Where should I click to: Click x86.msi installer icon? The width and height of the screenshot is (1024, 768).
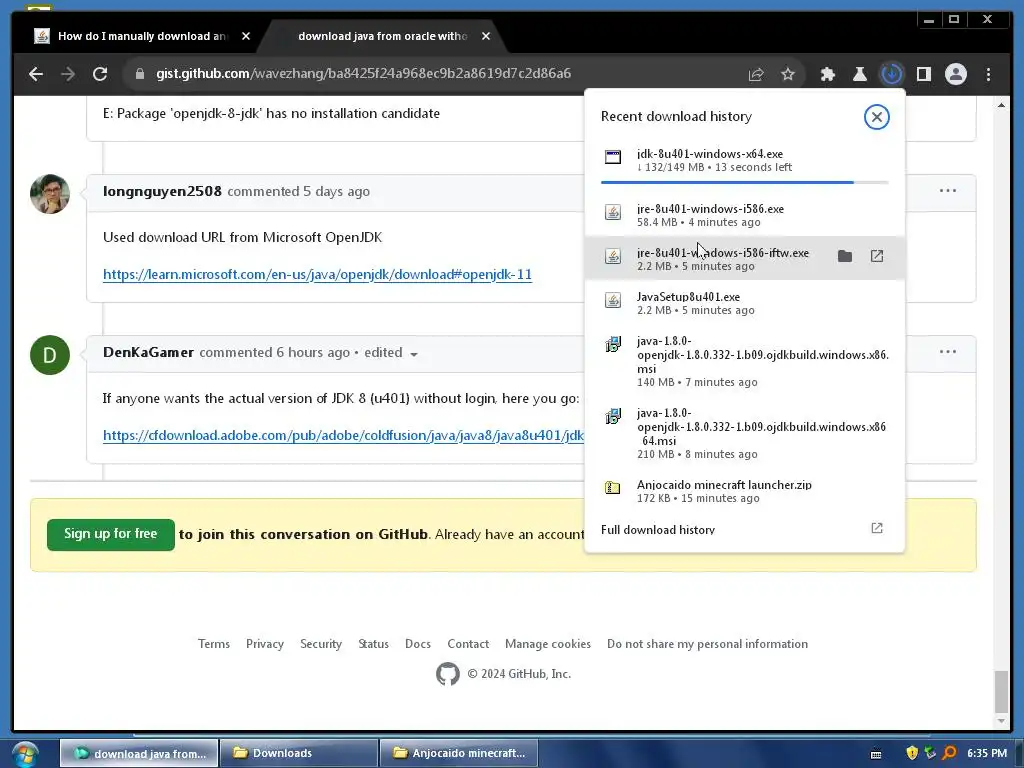click(x=613, y=344)
